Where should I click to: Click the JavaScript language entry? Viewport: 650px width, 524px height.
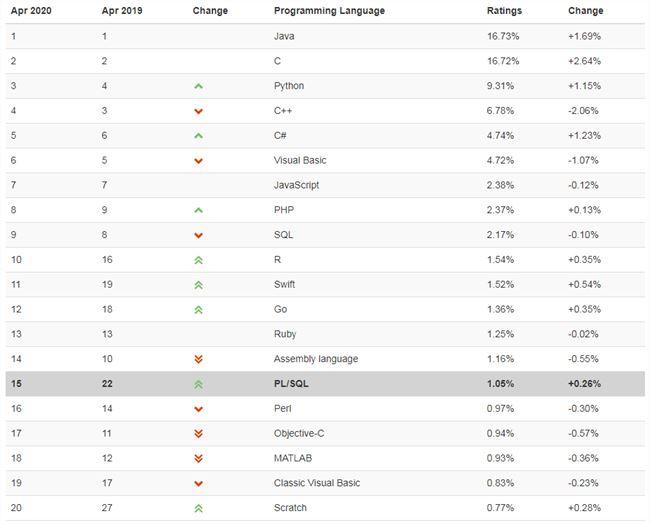296,185
